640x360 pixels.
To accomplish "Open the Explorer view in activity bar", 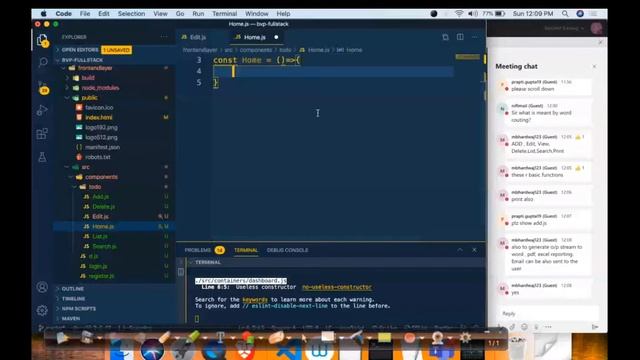I will pyautogui.click(x=42, y=40).
